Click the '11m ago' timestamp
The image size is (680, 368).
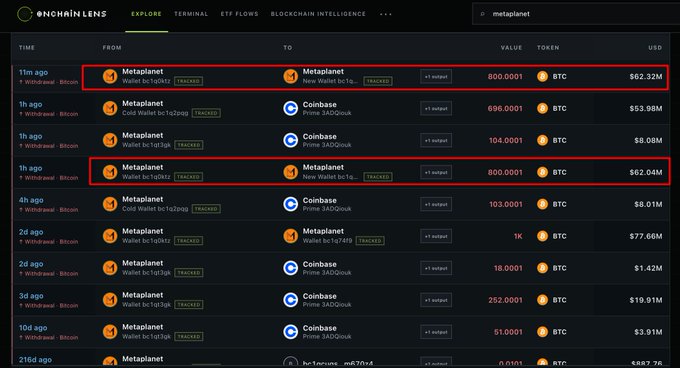point(33,72)
